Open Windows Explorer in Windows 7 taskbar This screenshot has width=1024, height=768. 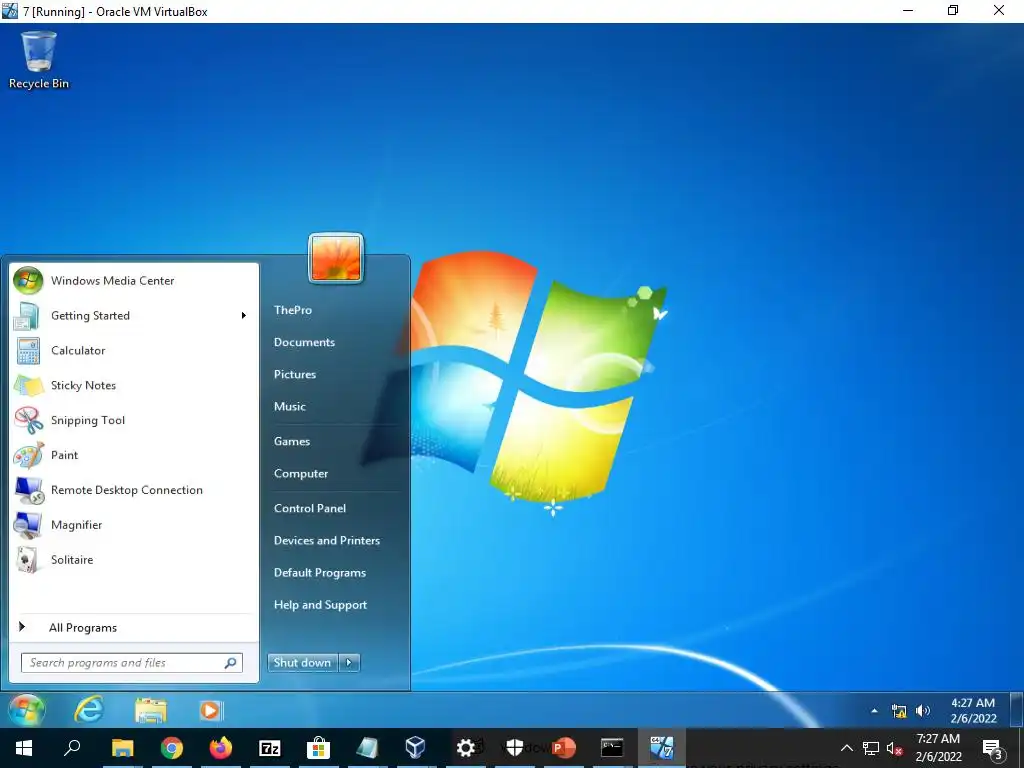(x=151, y=710)
